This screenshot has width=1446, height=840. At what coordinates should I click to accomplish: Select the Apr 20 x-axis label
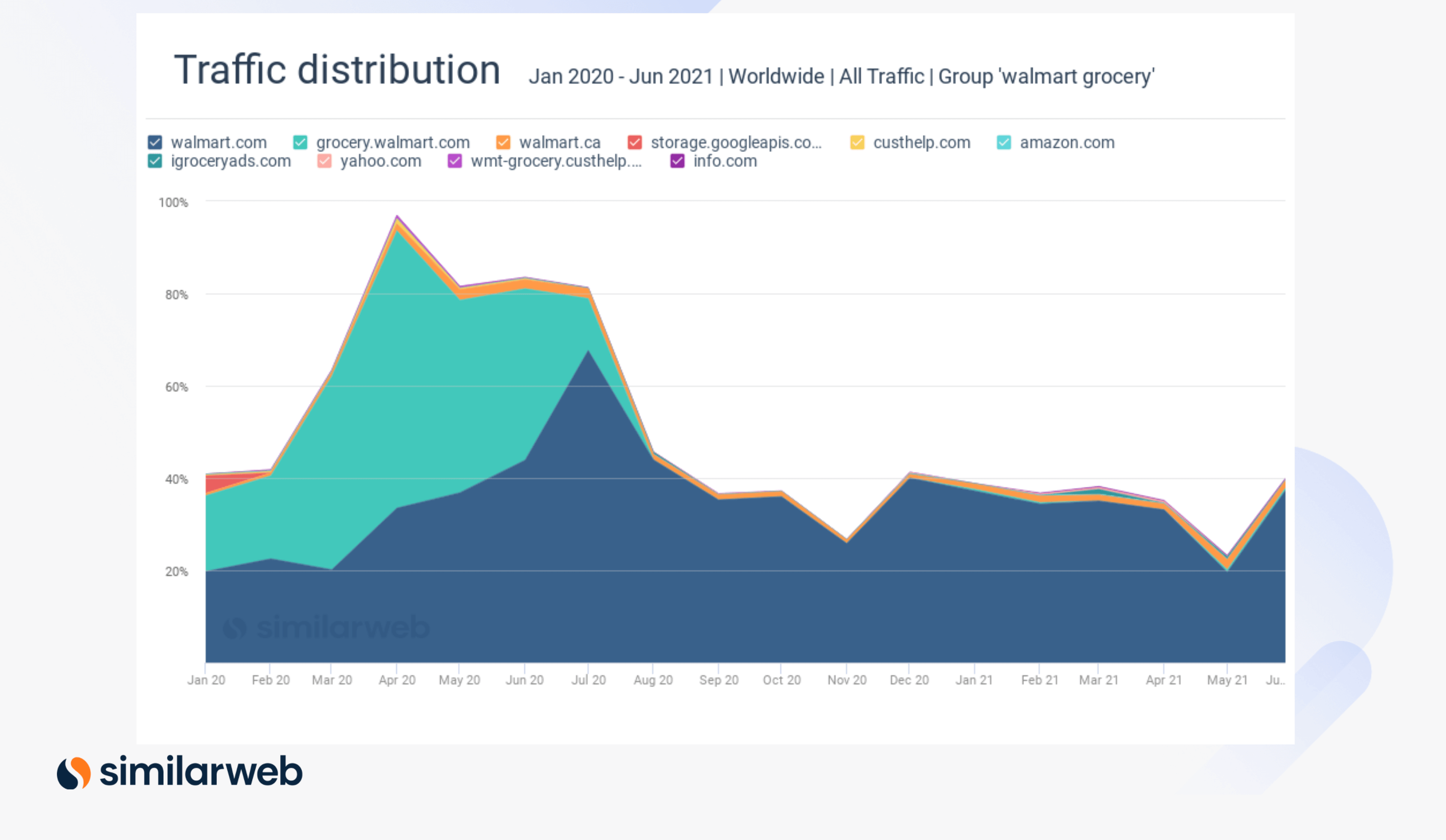point(397,680)
